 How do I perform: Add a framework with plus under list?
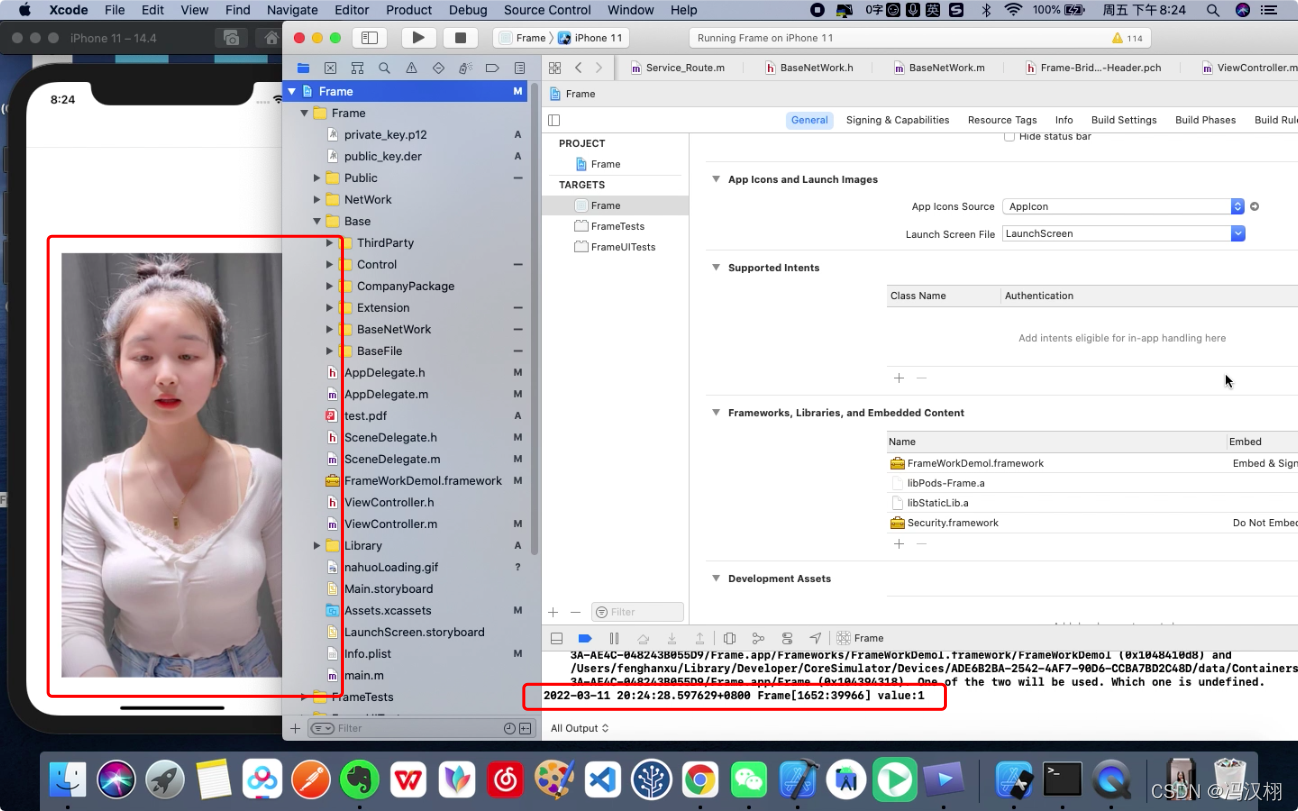898,544
